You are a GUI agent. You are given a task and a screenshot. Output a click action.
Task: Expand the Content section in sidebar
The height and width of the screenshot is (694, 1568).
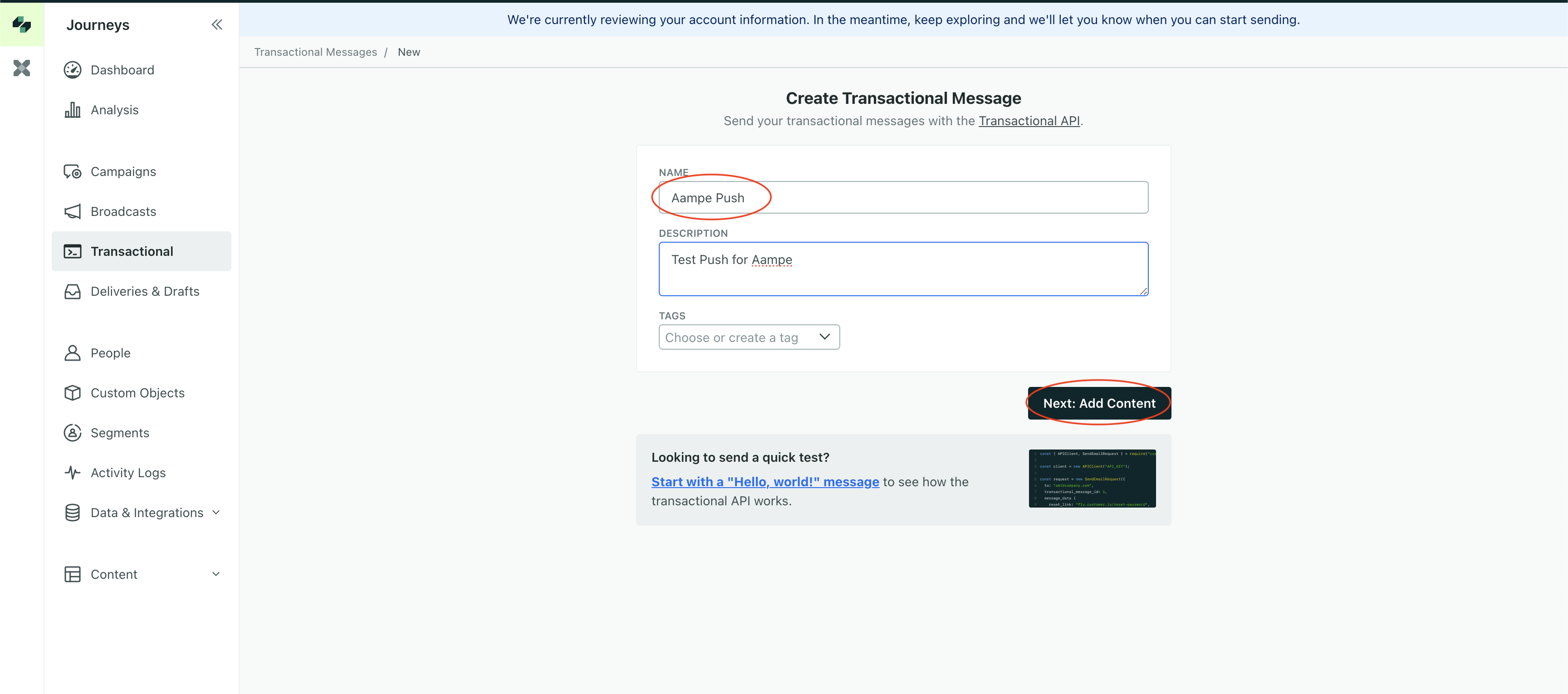[x=216, y=573]
